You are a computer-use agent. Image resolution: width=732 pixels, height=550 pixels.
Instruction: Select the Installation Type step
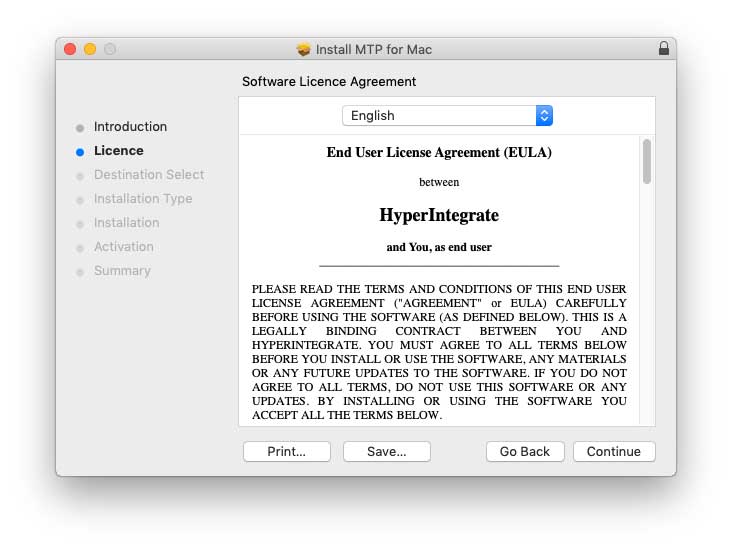tap(143, 199)
